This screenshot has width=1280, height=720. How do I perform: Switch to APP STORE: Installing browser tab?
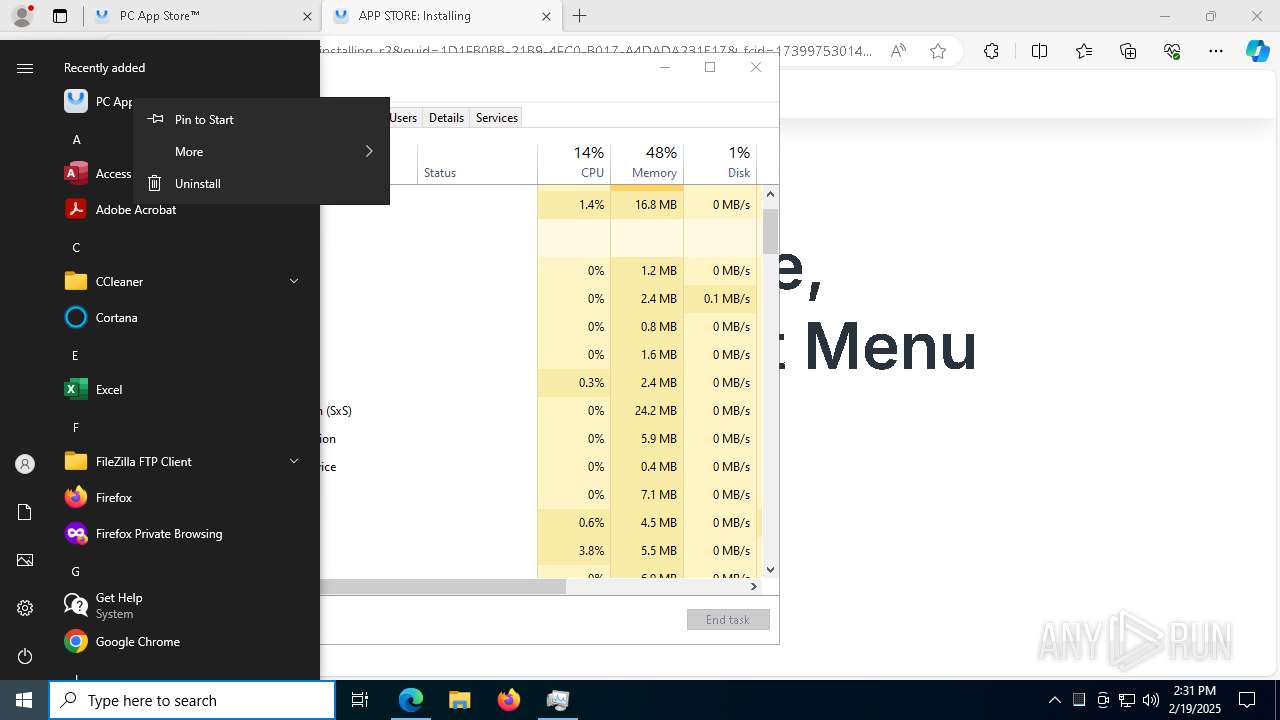(x=440, y=16)
